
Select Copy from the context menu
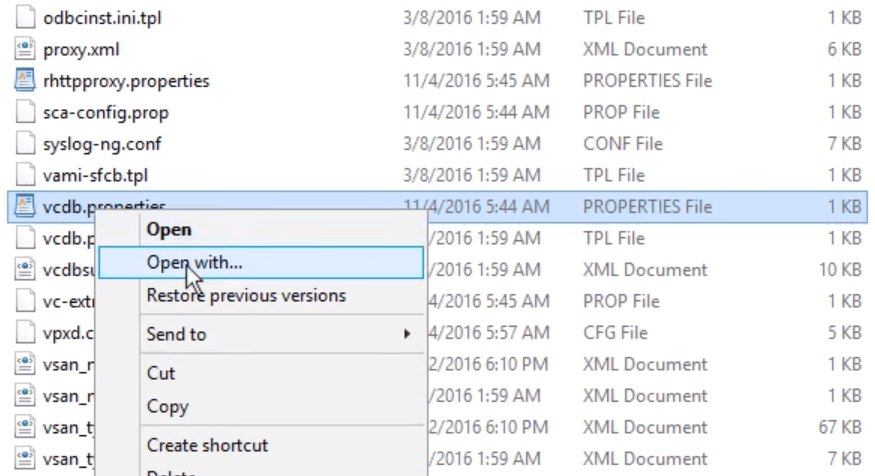pyautogui.click(x=167, y=406)
